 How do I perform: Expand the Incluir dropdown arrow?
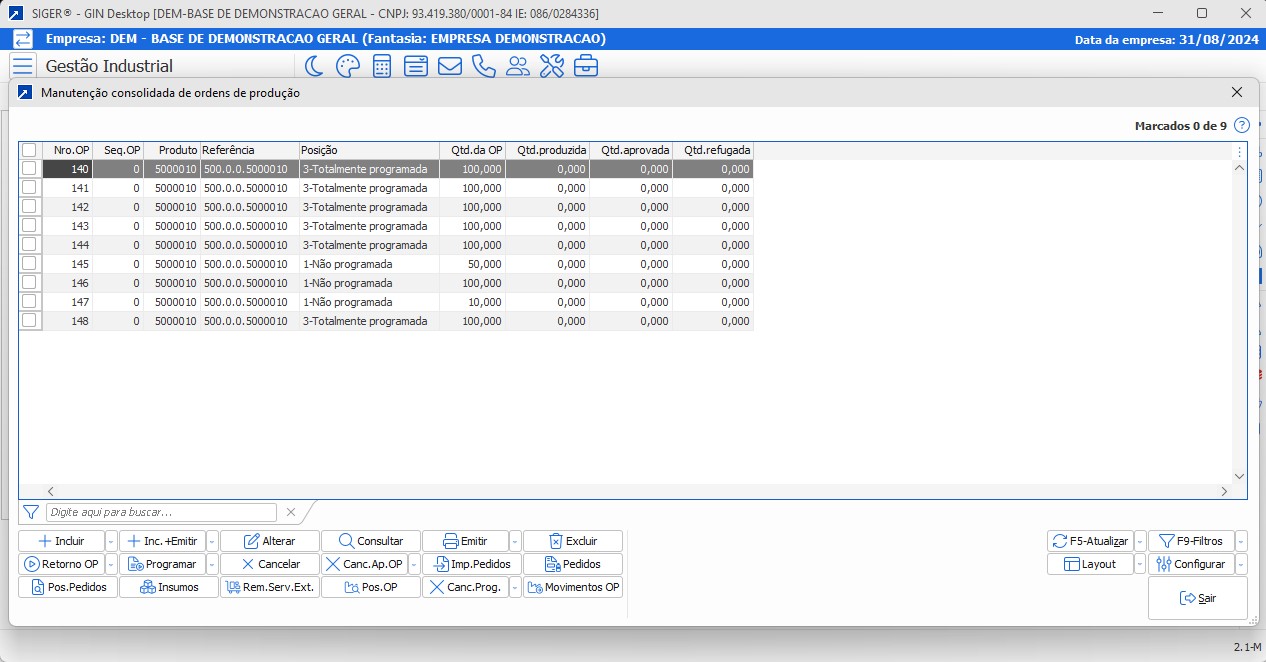pyautogui.click(x=111, y=541)
